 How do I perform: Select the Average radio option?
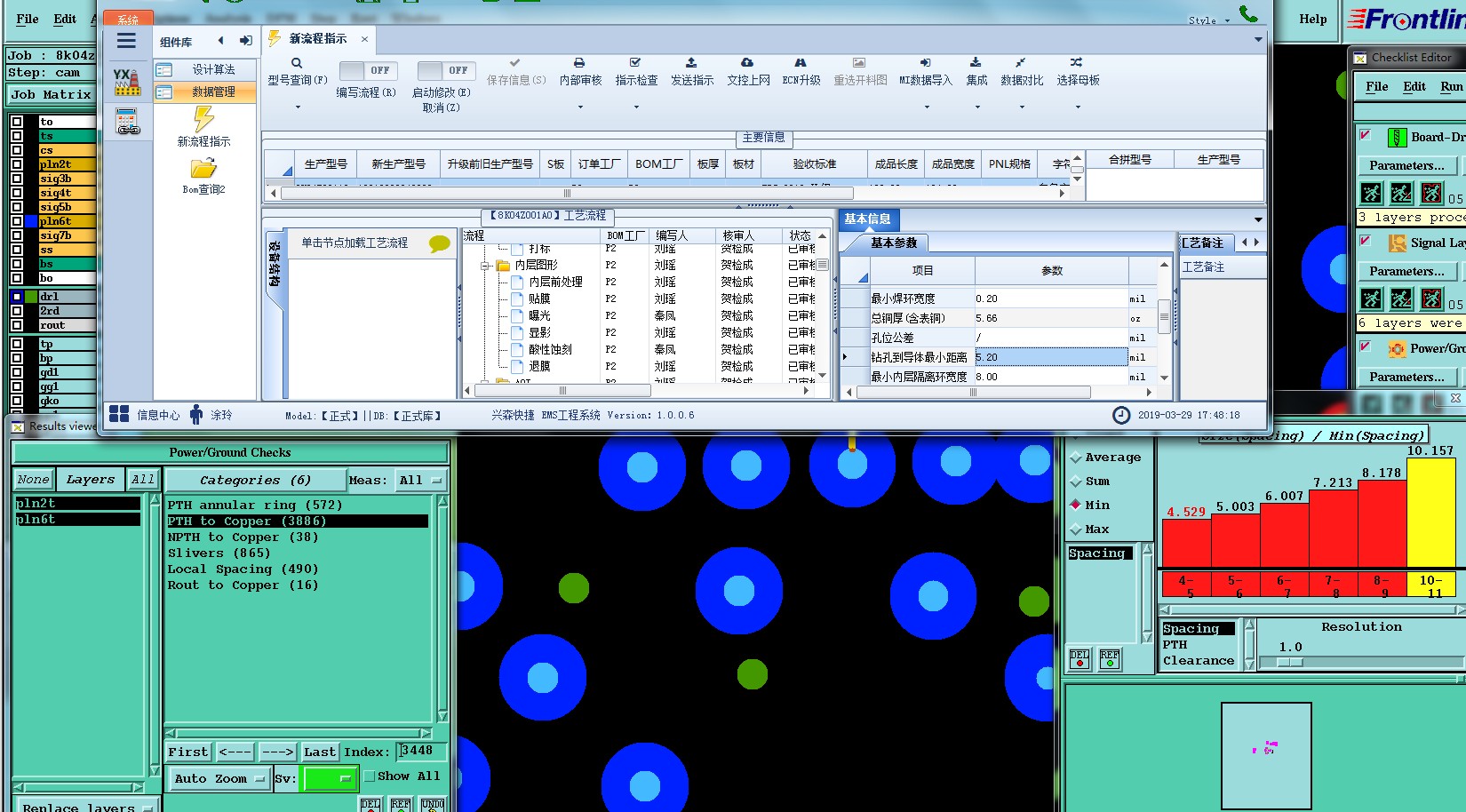click(x=1076, y=458)
